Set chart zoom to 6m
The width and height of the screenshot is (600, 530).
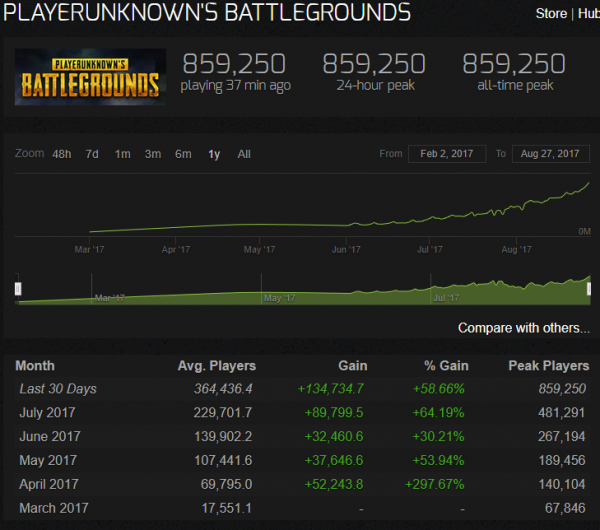point(183,154)
